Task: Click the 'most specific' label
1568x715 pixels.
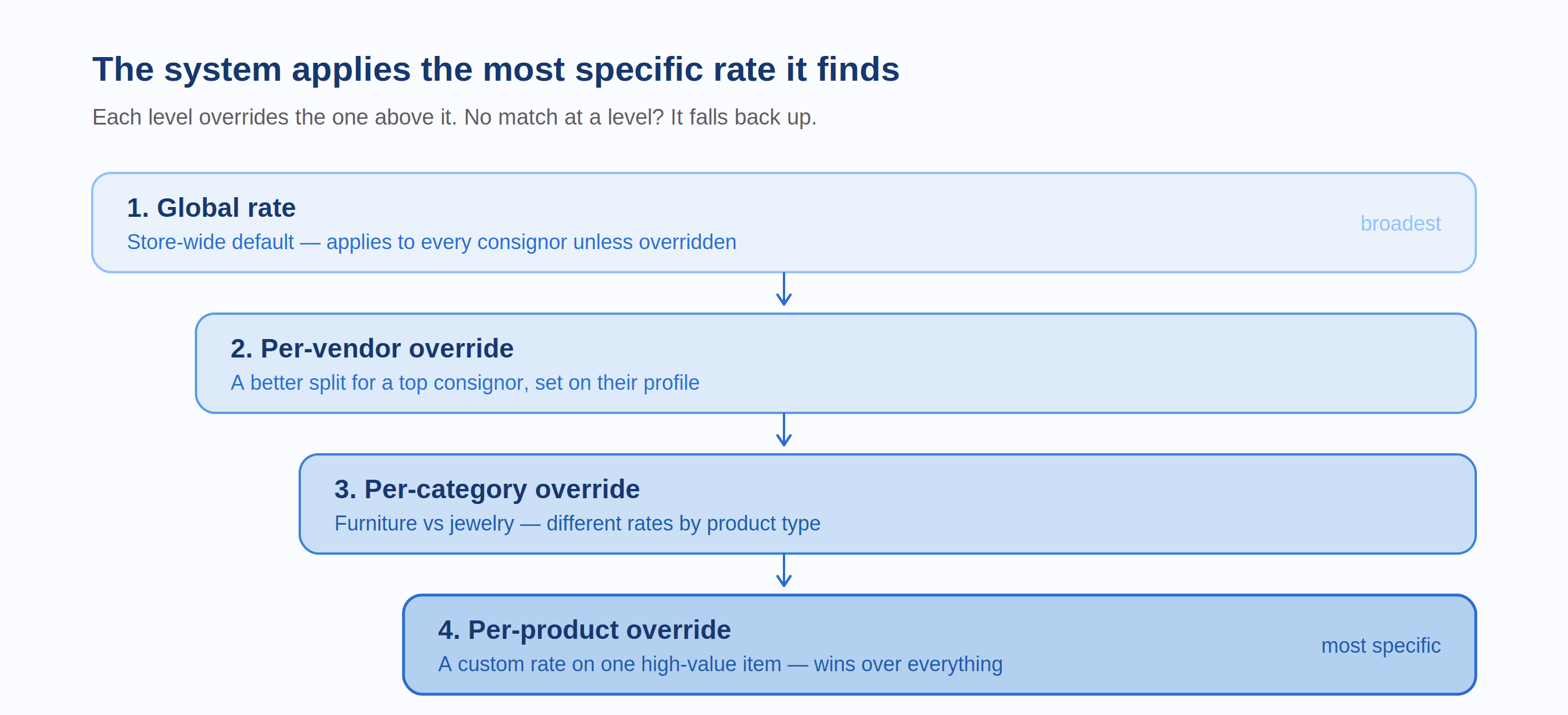Action: [x=1381, y=646]
